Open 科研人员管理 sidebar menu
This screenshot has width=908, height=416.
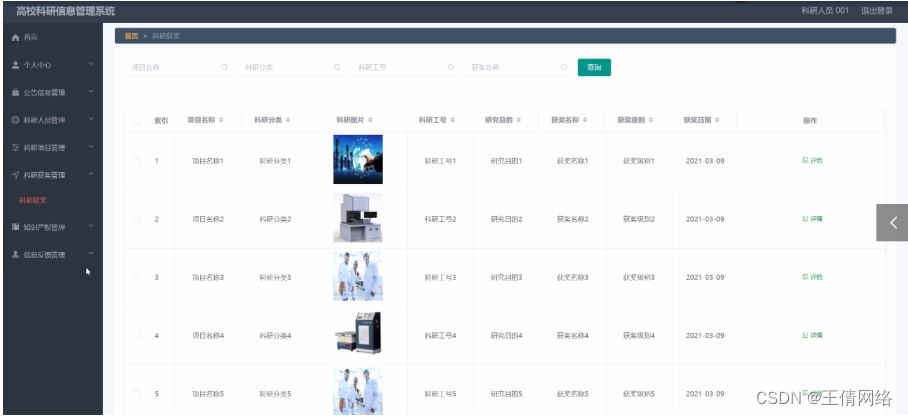click(x=53, y=120)
